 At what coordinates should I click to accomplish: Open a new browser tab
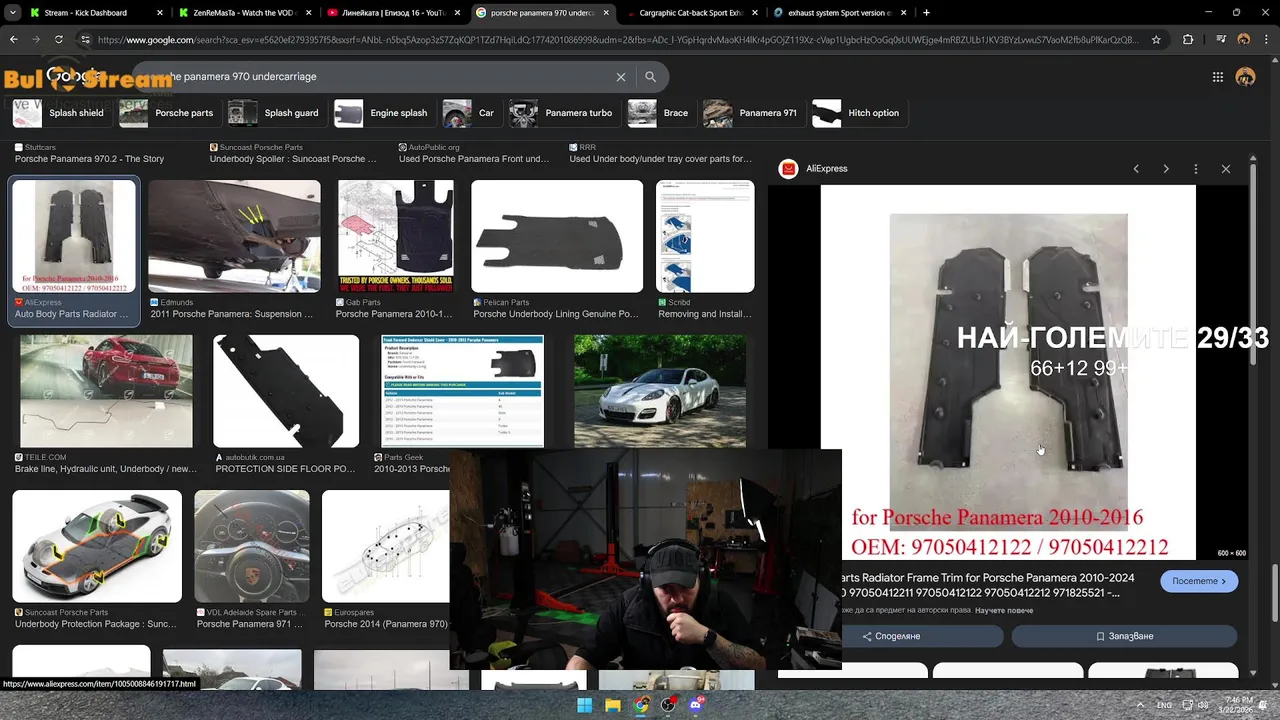(x=926, y=13)
